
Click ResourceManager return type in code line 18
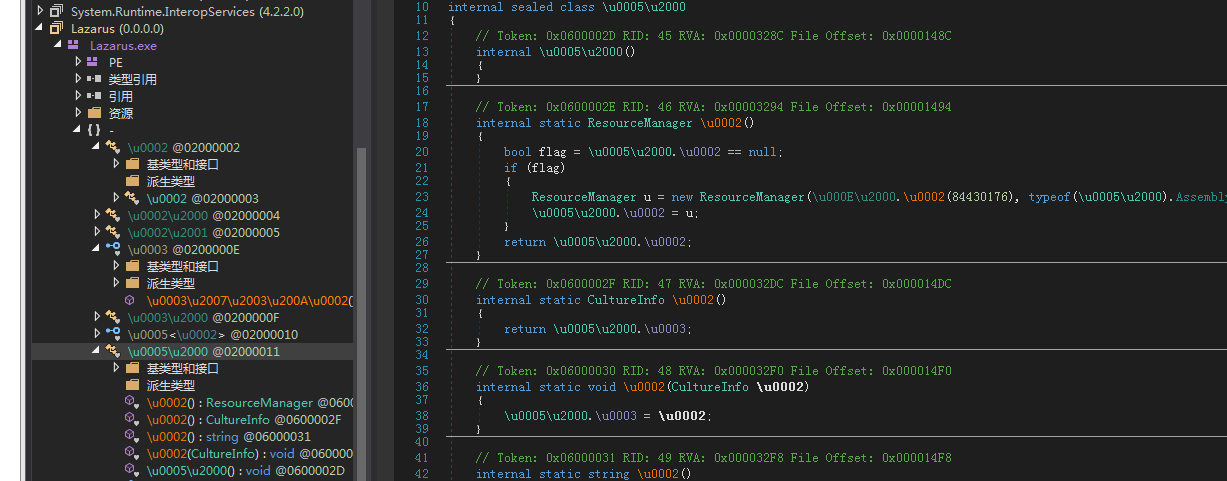639,123
